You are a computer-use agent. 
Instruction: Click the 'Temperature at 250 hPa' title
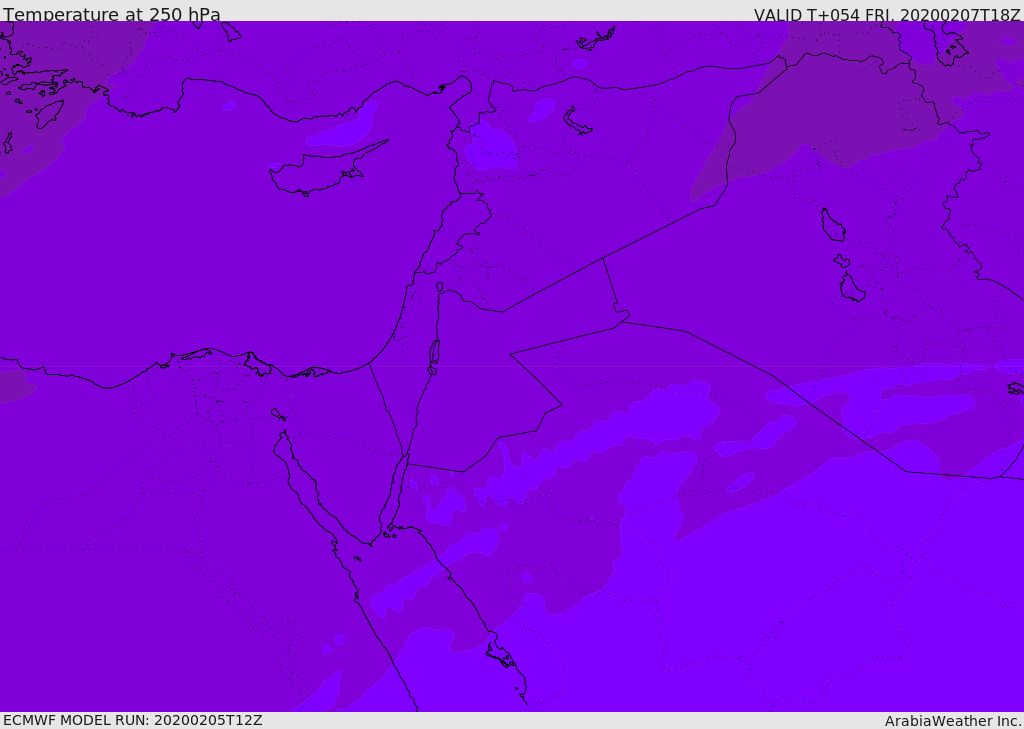coord(112,14)
